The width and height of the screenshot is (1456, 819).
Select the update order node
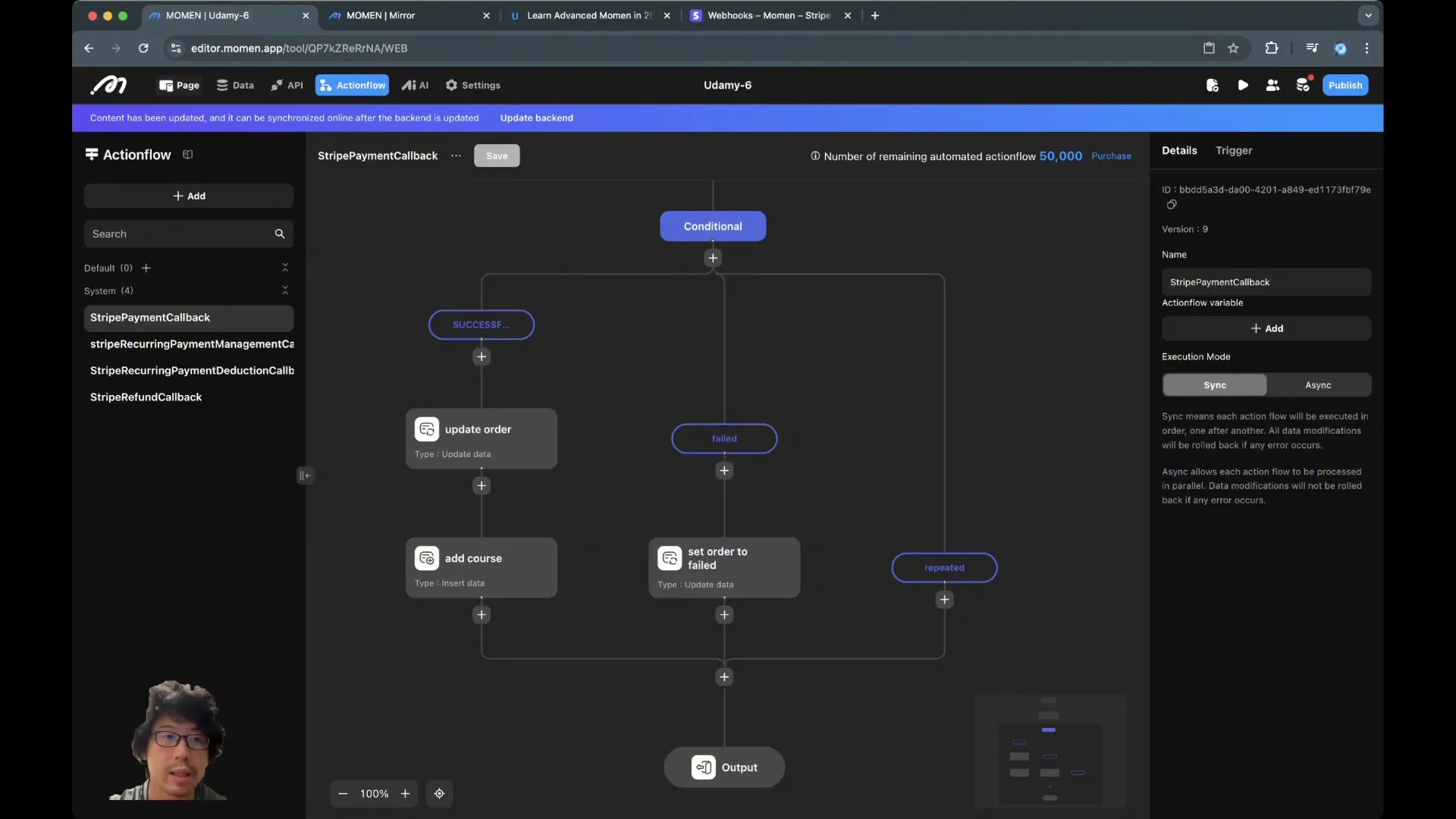click(482, 439)
